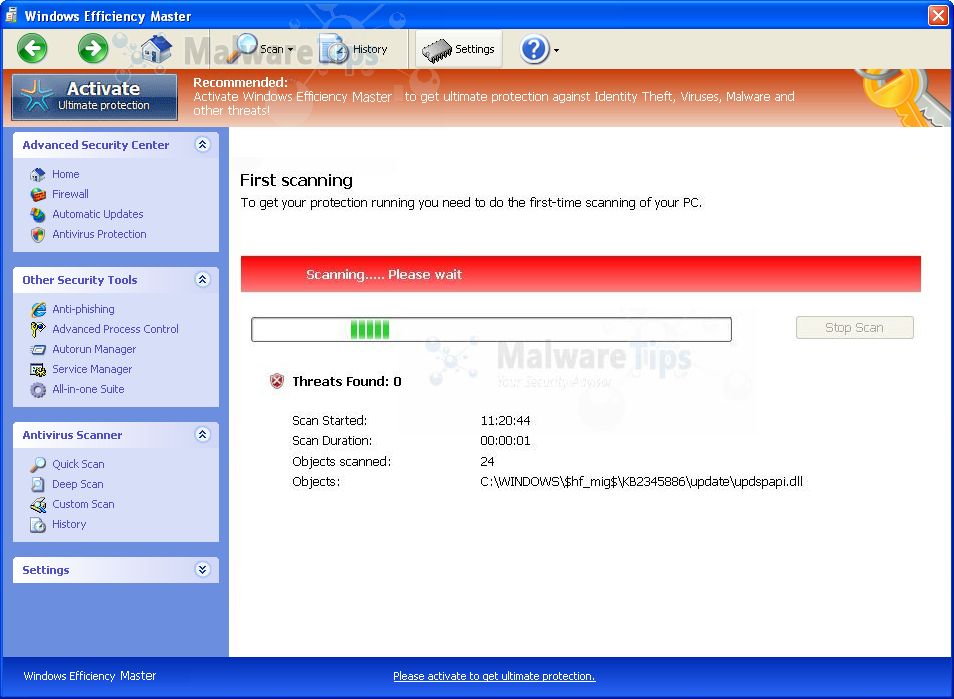Viewport: 954px width, 699px height.
Task: Open the Scan dropdown arrow
Action: pos(291,49)
